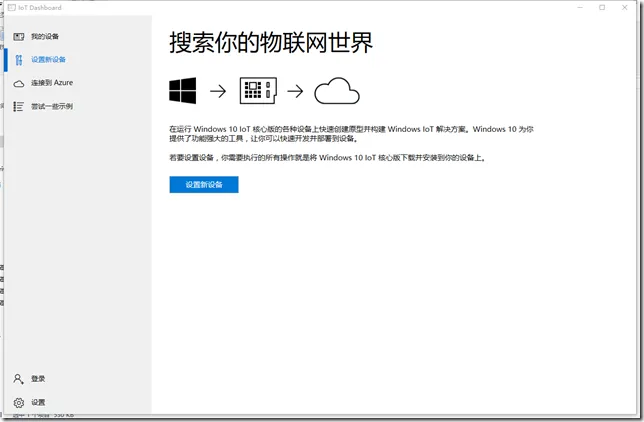
Task: Click the paragraph starting 在运行 Windows 10 IoT
Action: click(x=351, y=134)
